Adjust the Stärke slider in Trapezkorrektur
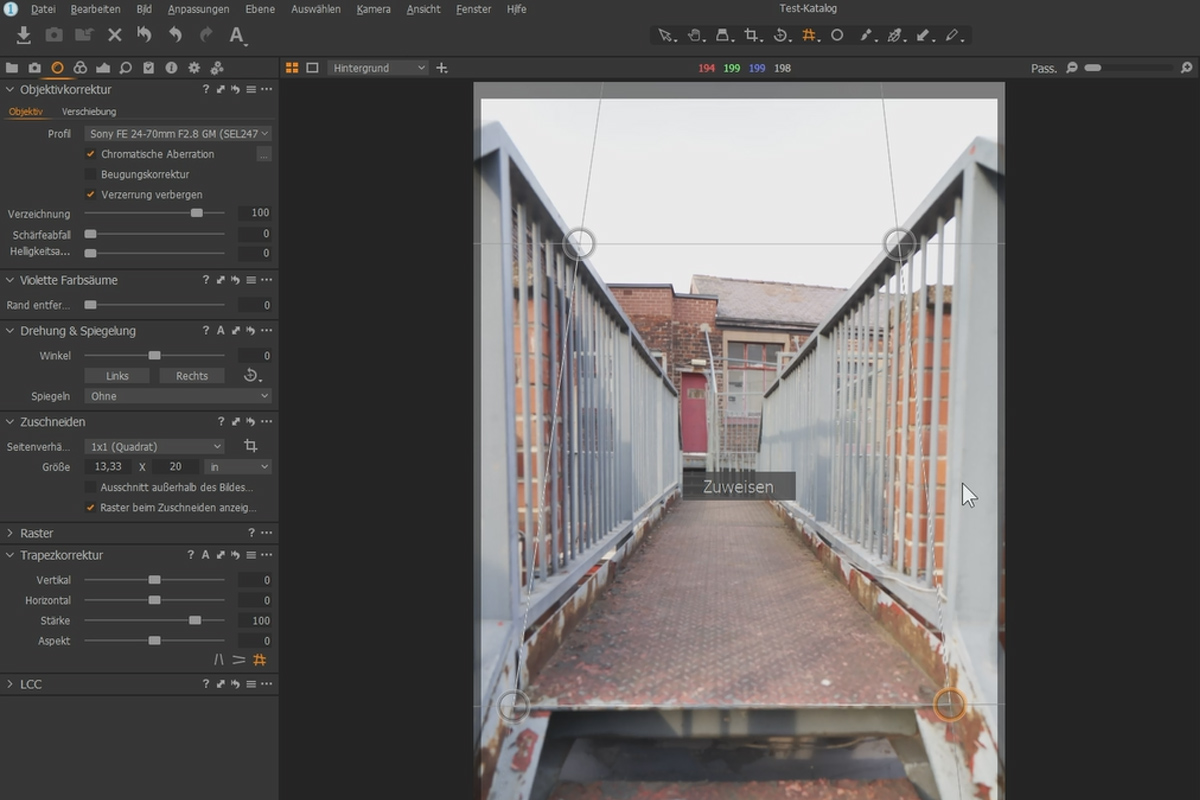This screenshot has height=800, width=1200. pos(155,620)
